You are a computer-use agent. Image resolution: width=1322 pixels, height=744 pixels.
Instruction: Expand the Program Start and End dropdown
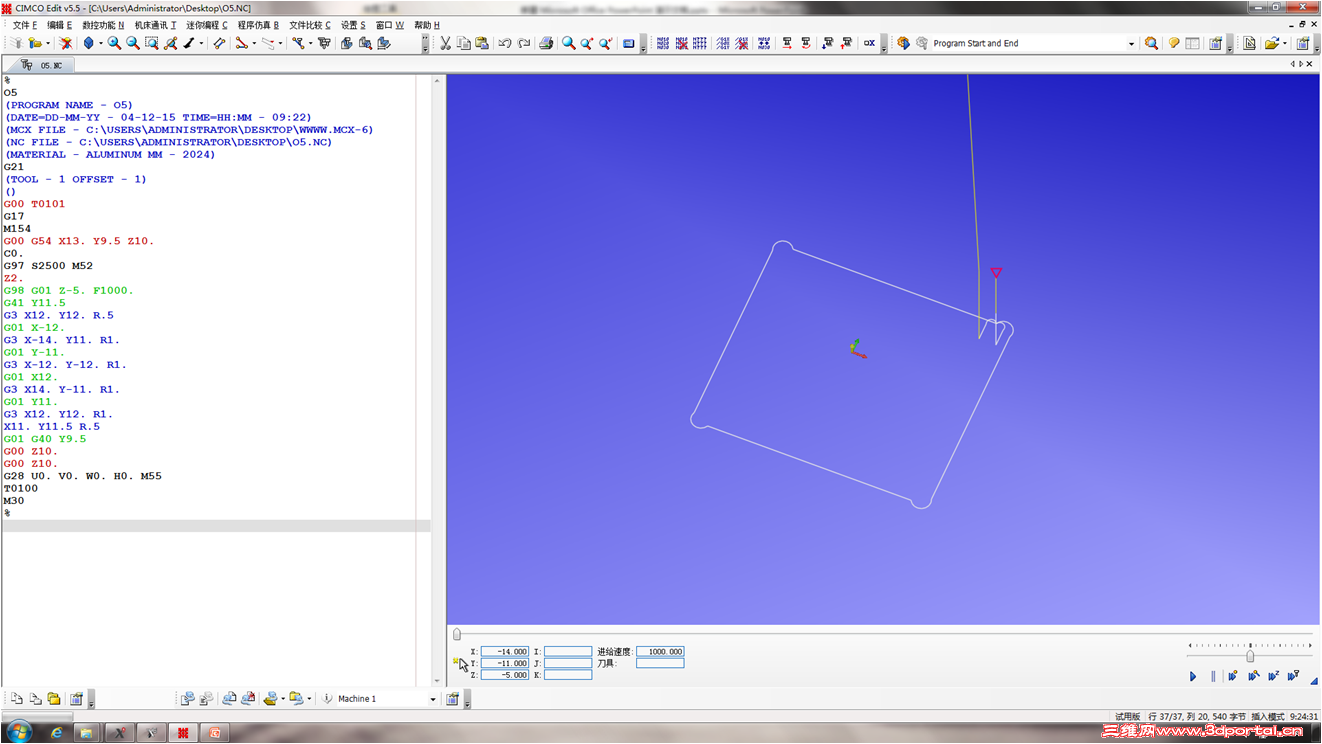pos(1131,43)
